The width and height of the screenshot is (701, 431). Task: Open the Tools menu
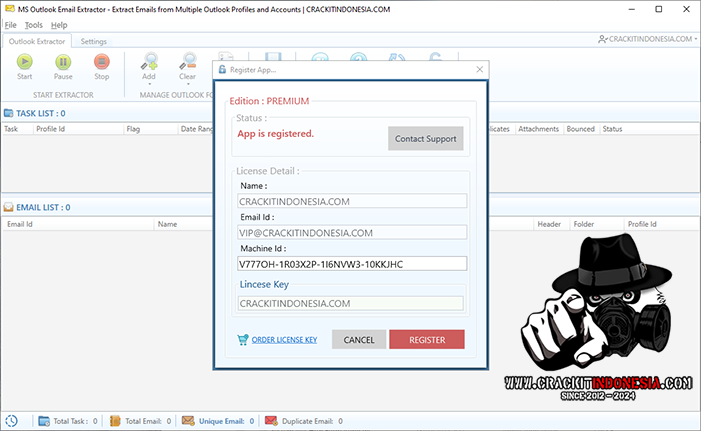click(34, 24)
